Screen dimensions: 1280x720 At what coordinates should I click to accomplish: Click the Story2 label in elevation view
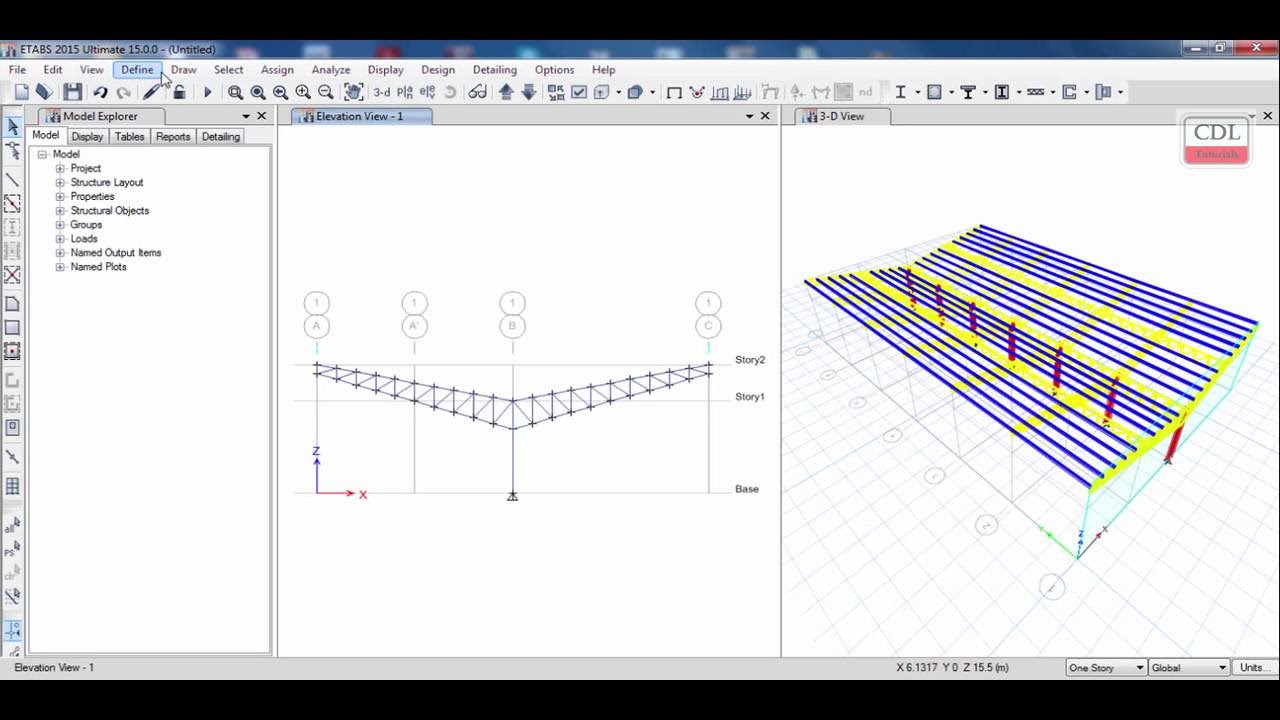point(750,360)
